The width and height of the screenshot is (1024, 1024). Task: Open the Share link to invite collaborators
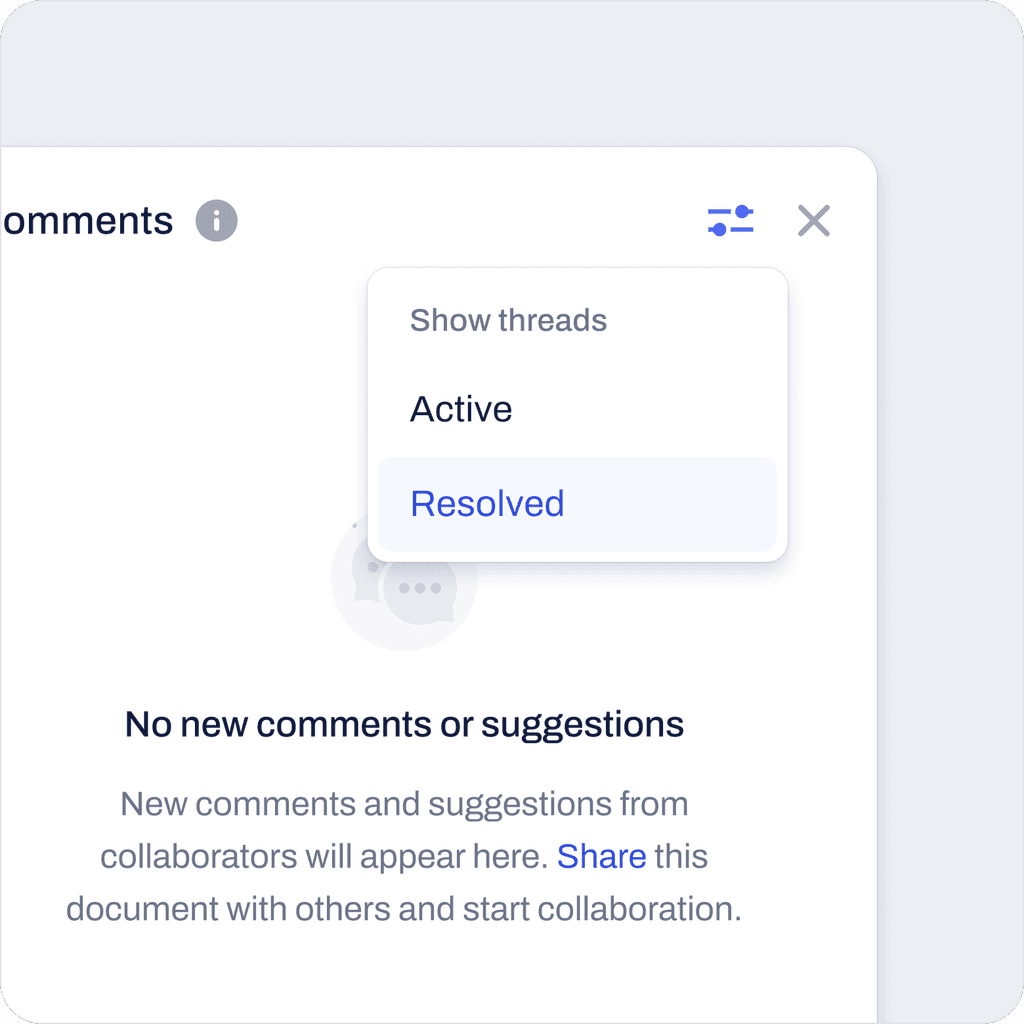(x=601, y=856)
